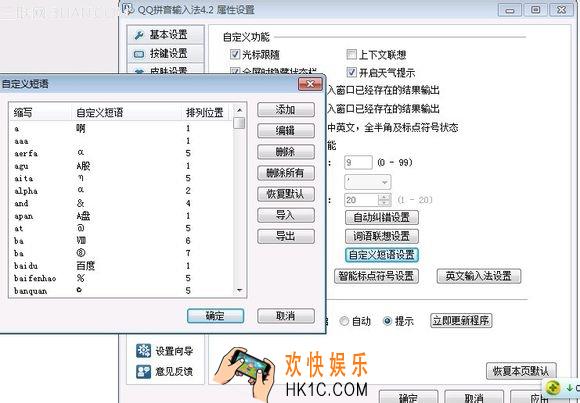Screen dimensions: 580x403
Task: Click the spinner field showing 20
Action: click(361, 200)
